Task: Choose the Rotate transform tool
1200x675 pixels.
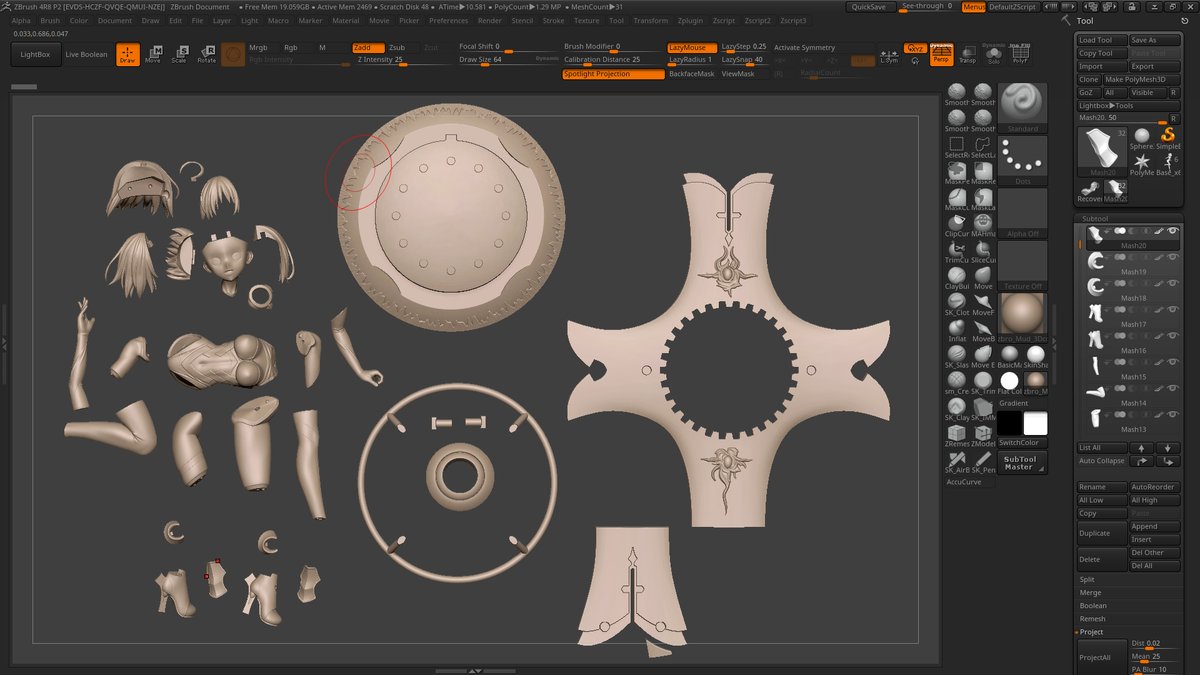Action: click(x=206, y=54)
